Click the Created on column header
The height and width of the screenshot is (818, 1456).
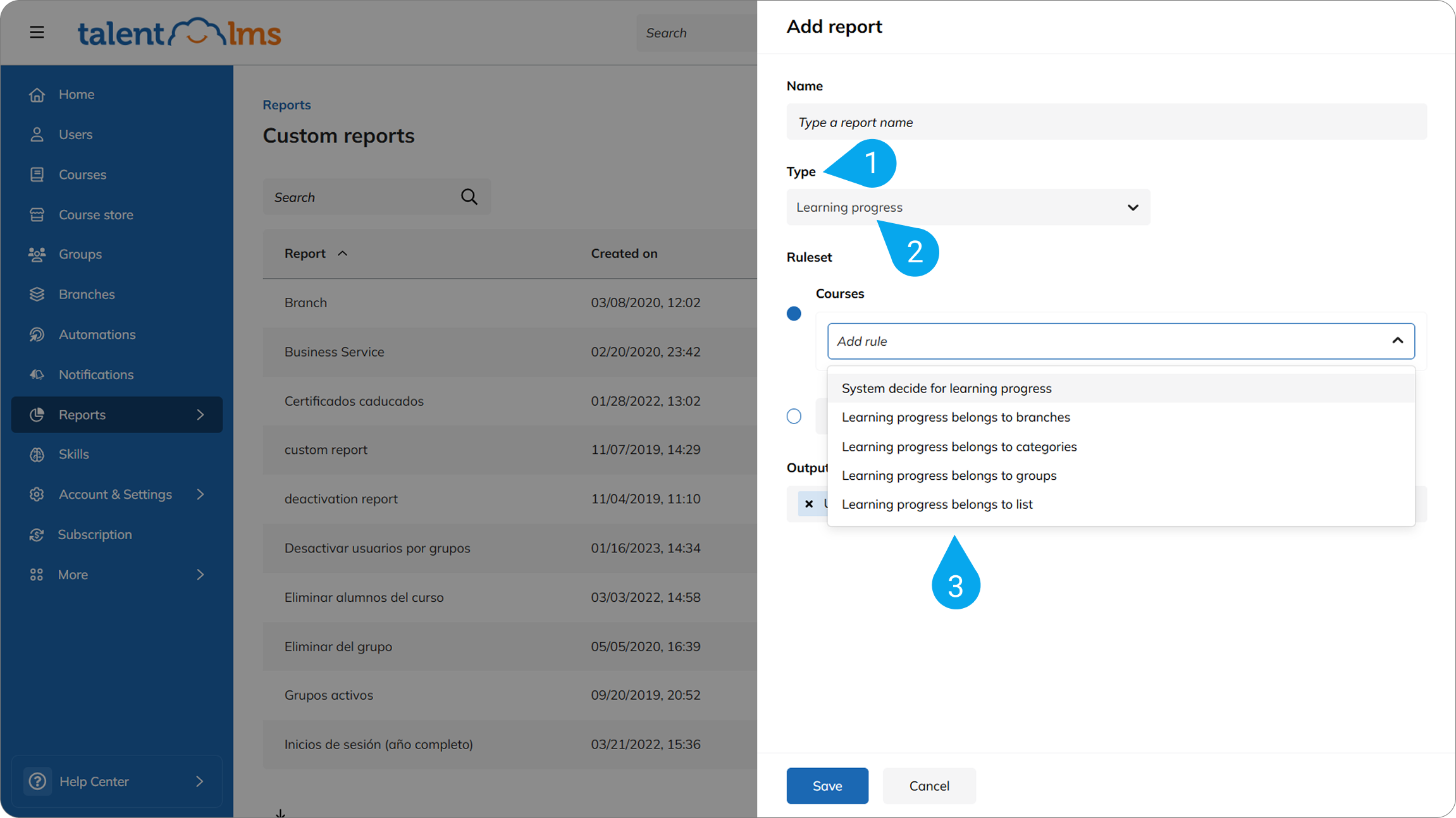pyautogui.click(x=624, y=253)
